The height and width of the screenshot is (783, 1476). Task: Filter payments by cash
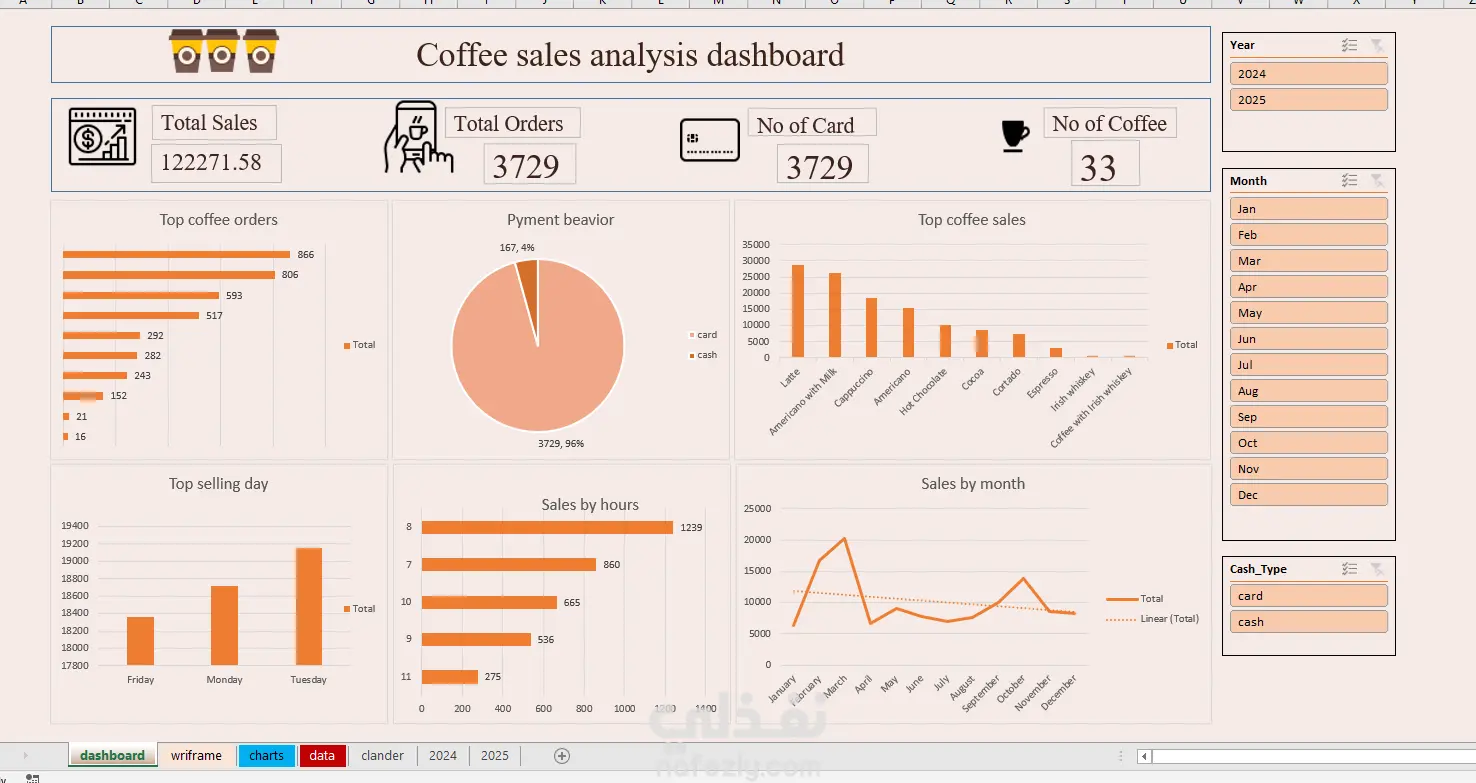coord(1309,622)
